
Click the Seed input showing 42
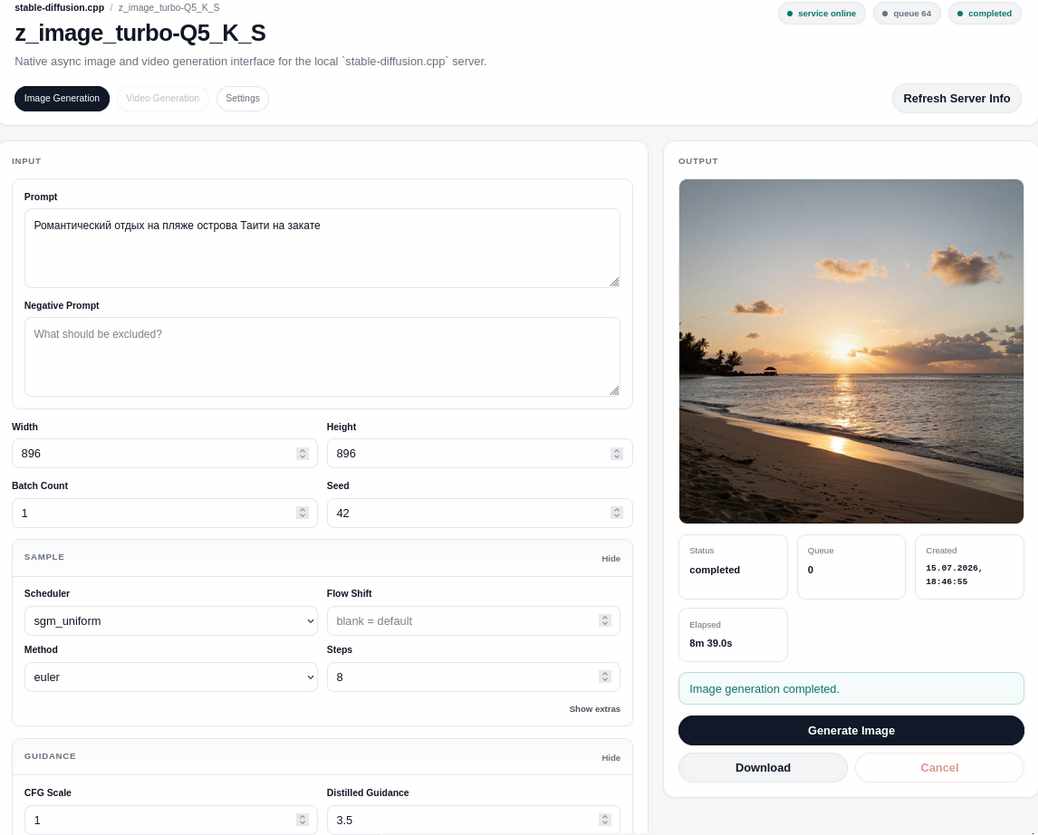coord(479,513)
